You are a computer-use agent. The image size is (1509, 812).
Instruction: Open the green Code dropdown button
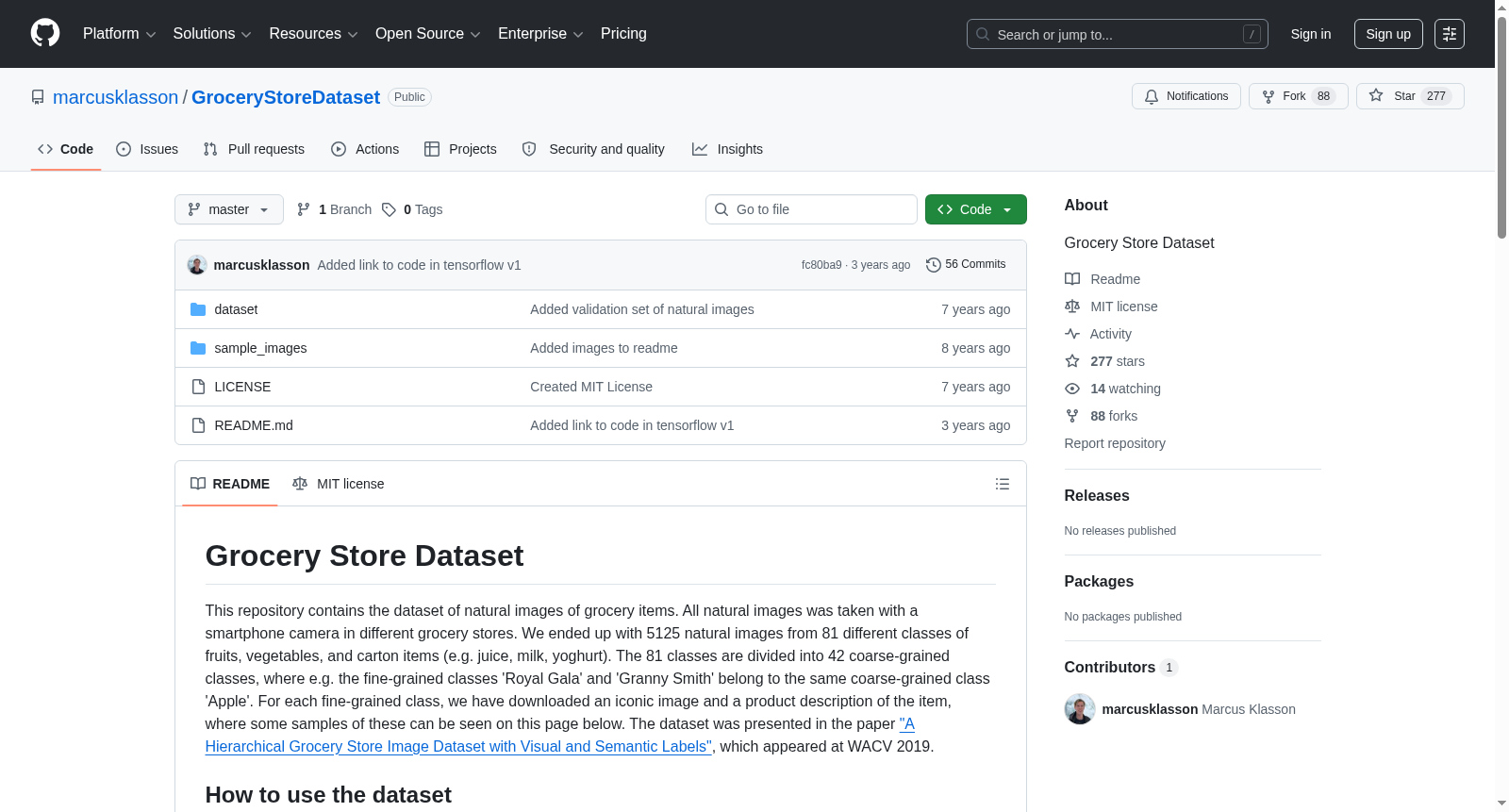click(976, 209)
